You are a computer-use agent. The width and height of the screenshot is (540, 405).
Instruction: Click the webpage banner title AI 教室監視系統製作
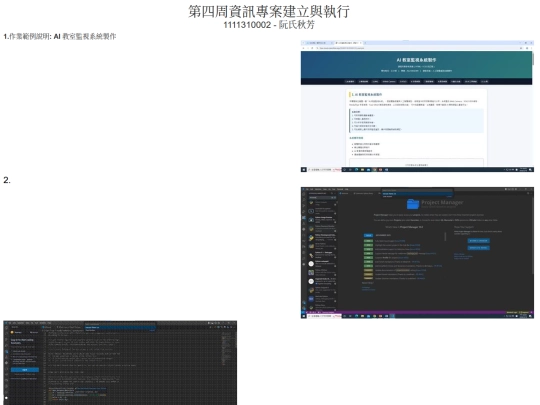tap(416, 60)
